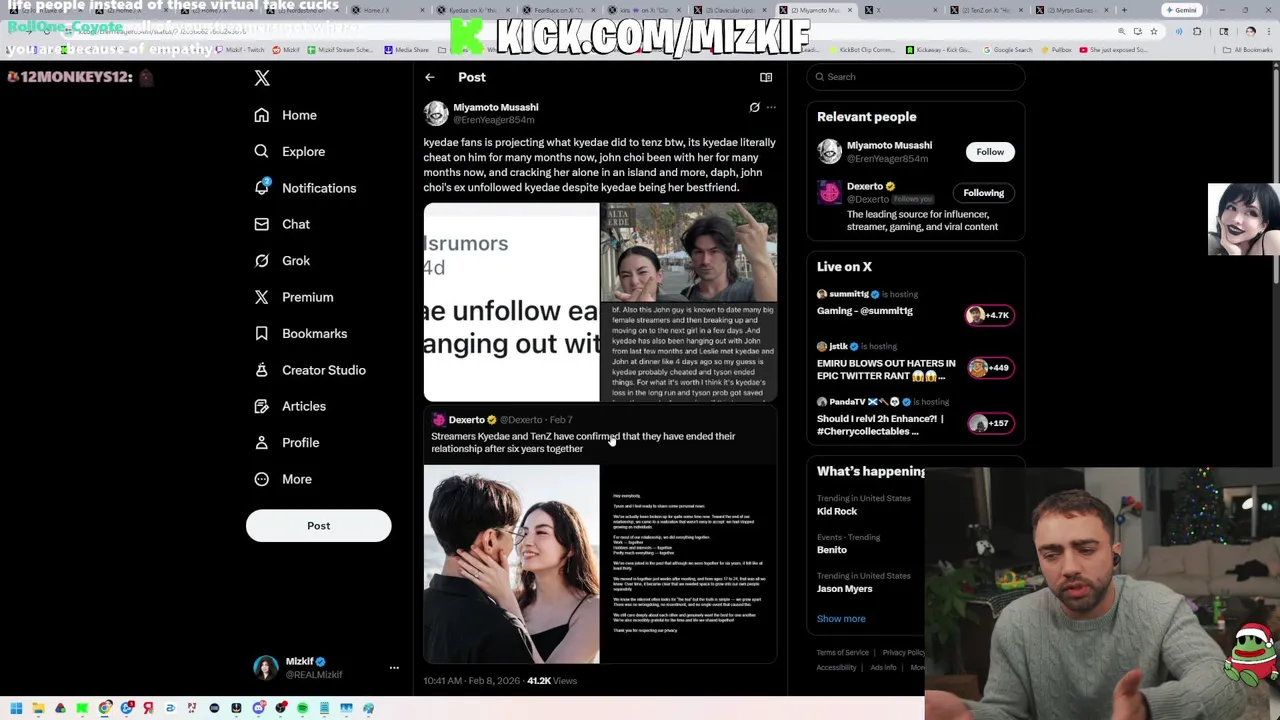Screen dimensions: 1280x720
Task: Click the Grok icon
Action: coord(262,260)
